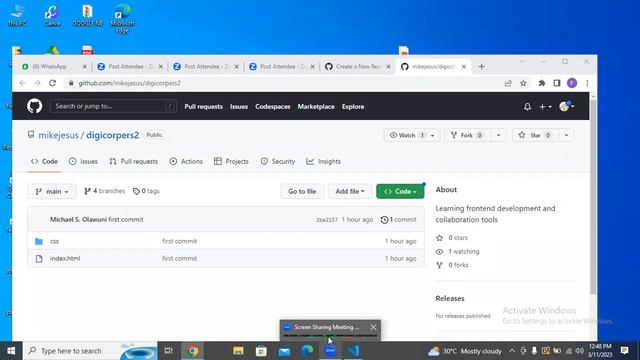Open the 1 watching link

[x=458, y=251]
